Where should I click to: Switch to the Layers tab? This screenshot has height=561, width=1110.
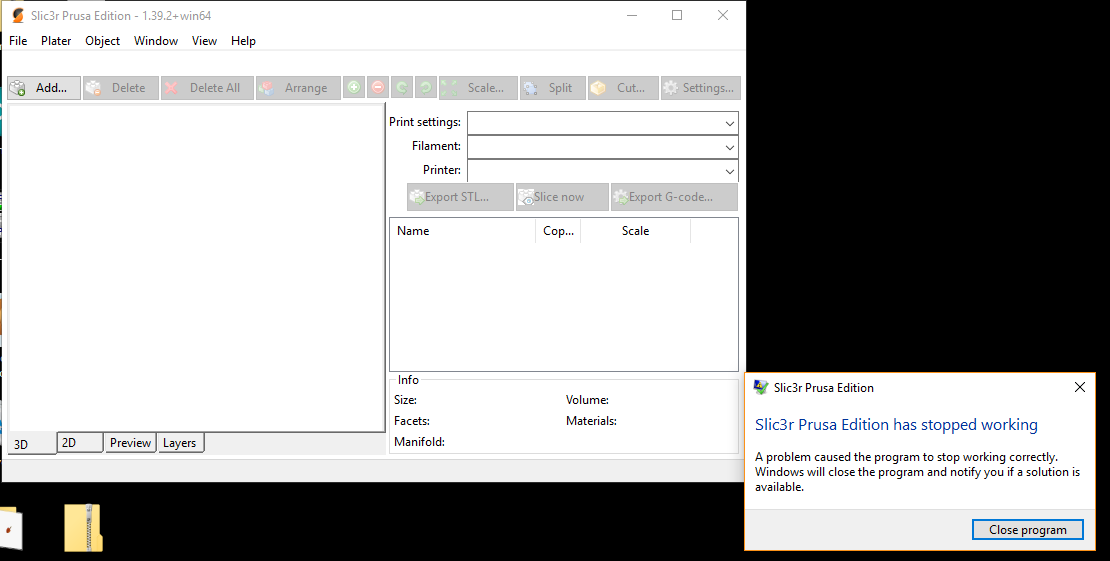(x=180, y=443)
